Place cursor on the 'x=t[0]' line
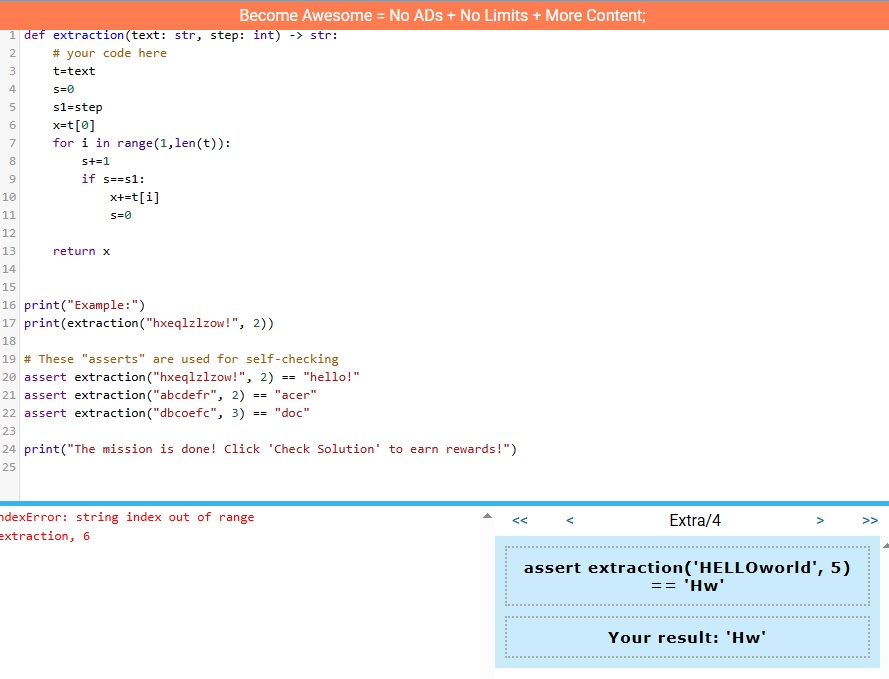 click(x=74, y=125)
